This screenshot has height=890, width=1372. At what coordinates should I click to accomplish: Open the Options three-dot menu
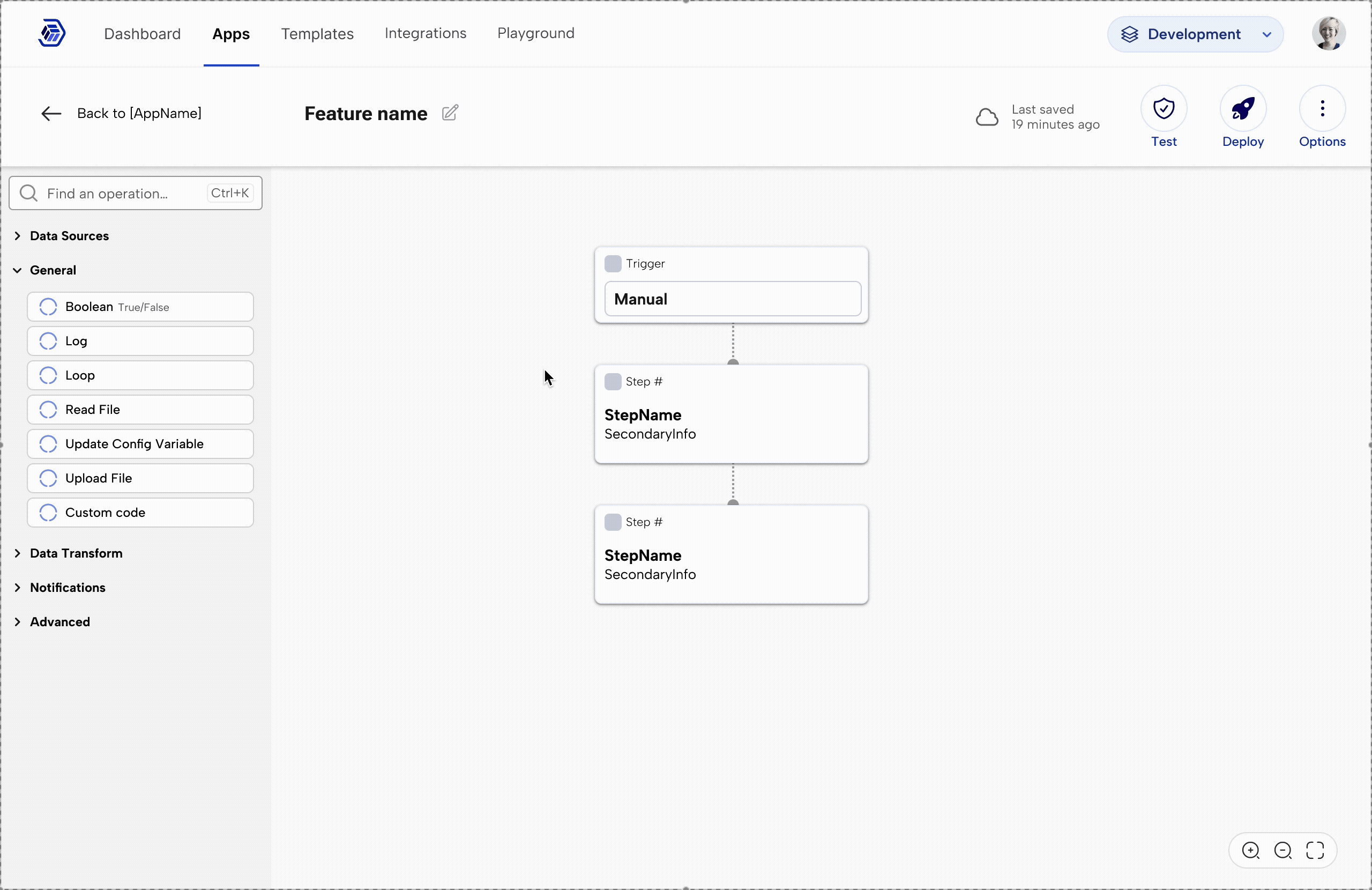click(x=1322, y=108)
